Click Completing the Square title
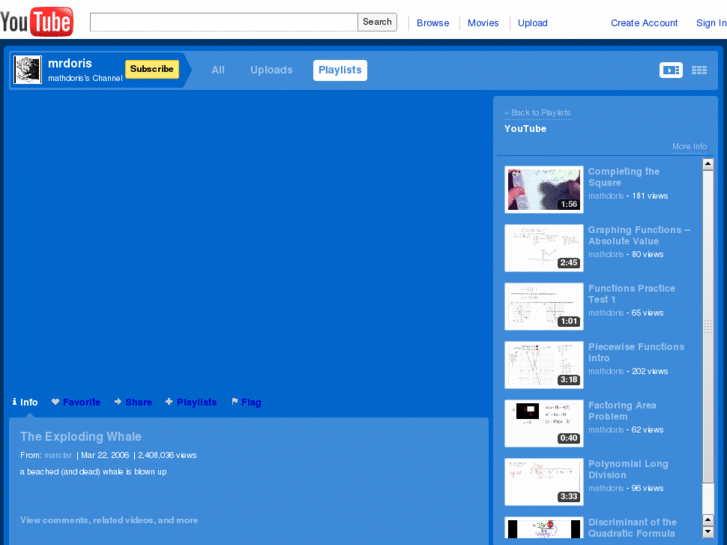 pyautogui.click(x=624, y=177)
